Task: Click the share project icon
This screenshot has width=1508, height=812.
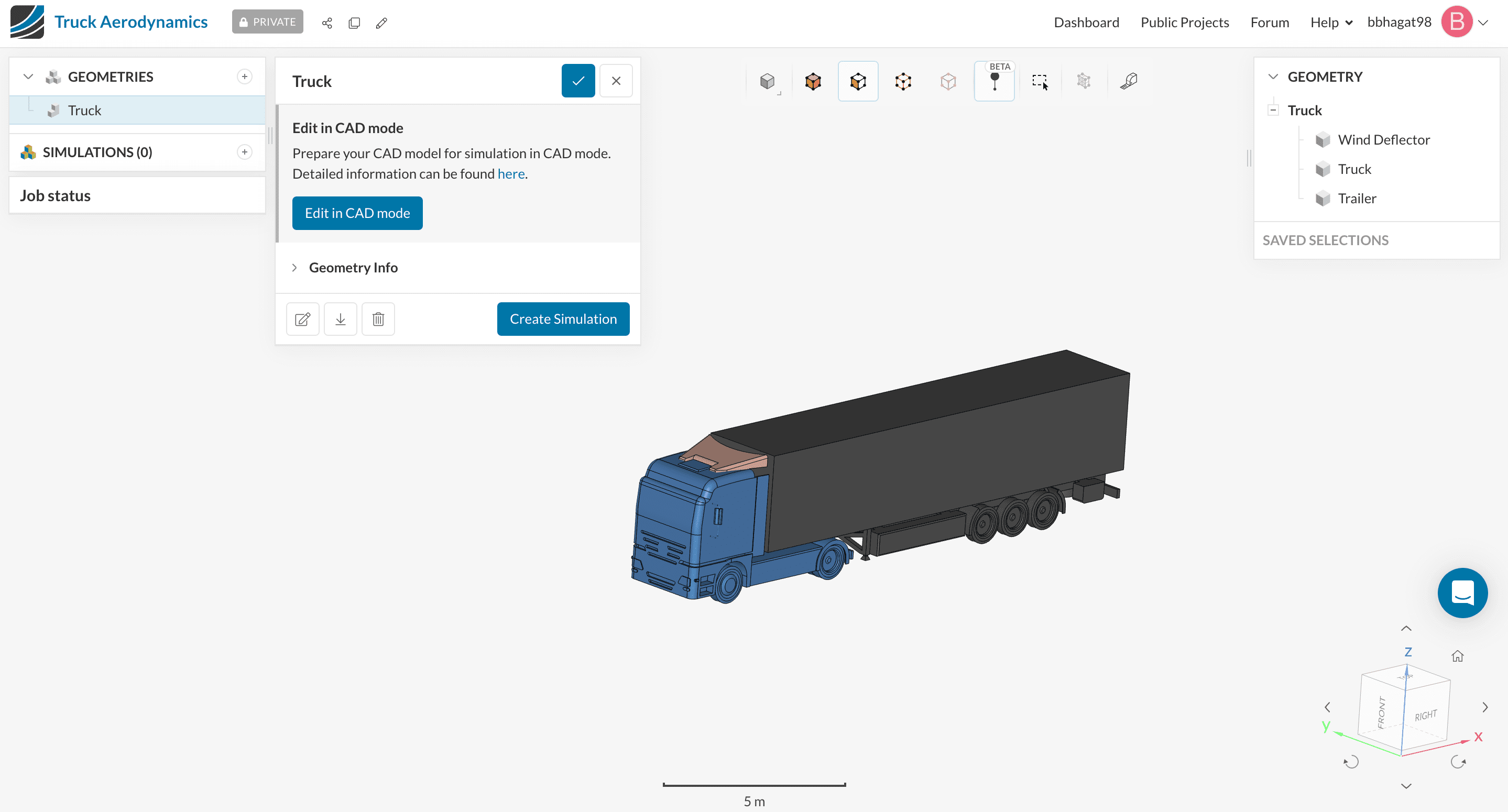Action: pyautogui.click(x=326, y=23)
